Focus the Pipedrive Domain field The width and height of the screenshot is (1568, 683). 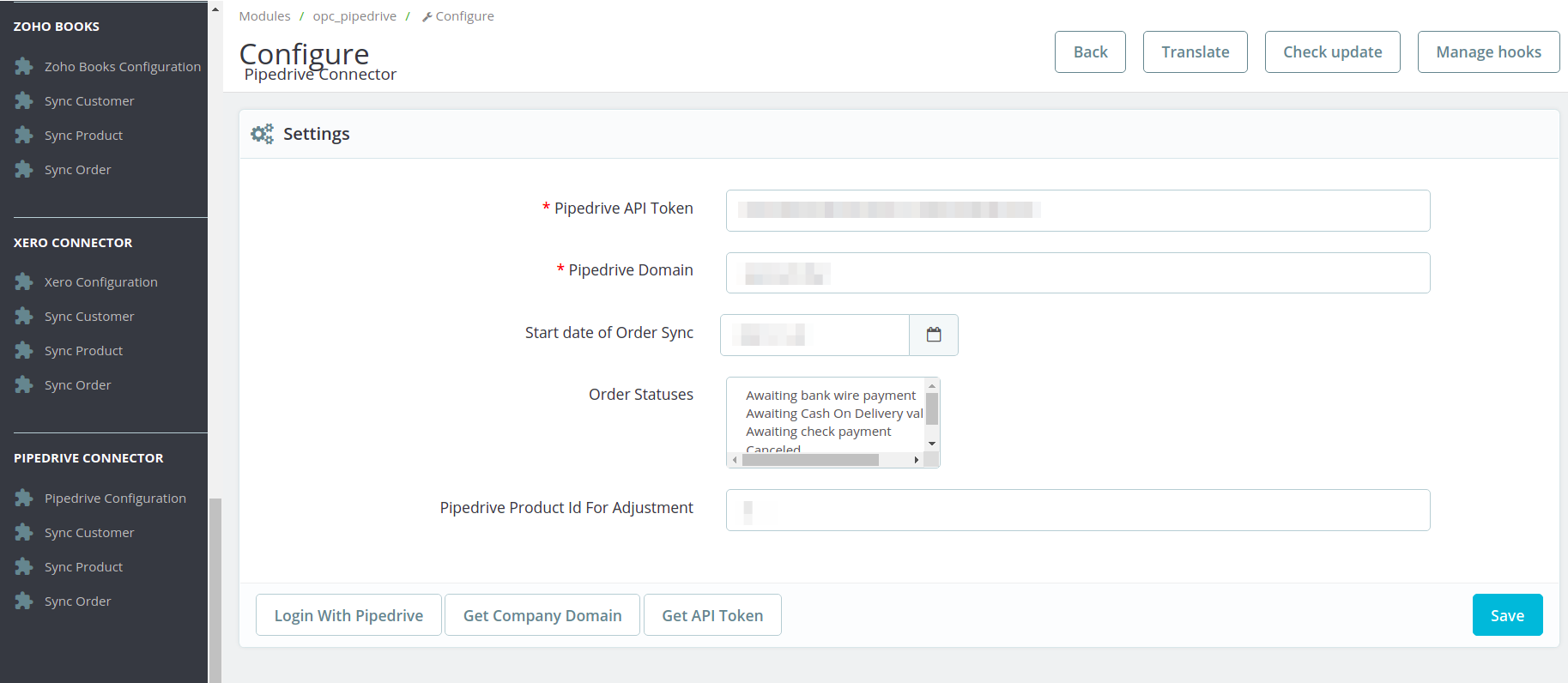[1078, 273]
